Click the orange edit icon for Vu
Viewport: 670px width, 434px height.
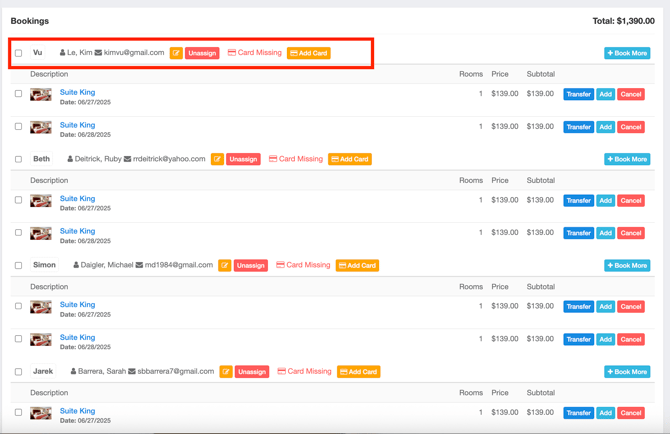coord(176,53)
